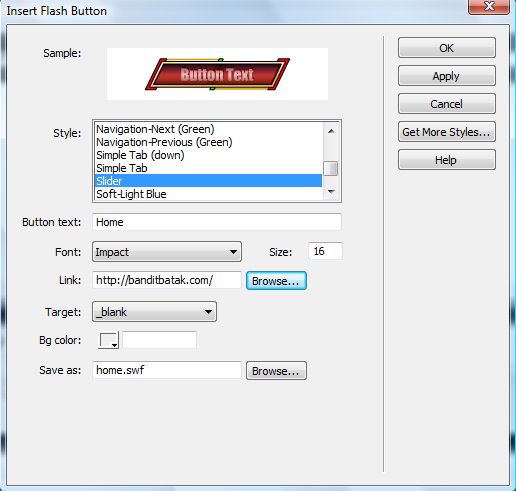This screenshot has height=491, width=516.
Task: Click the Size field showing 16
Action: [x=325, y=251]
